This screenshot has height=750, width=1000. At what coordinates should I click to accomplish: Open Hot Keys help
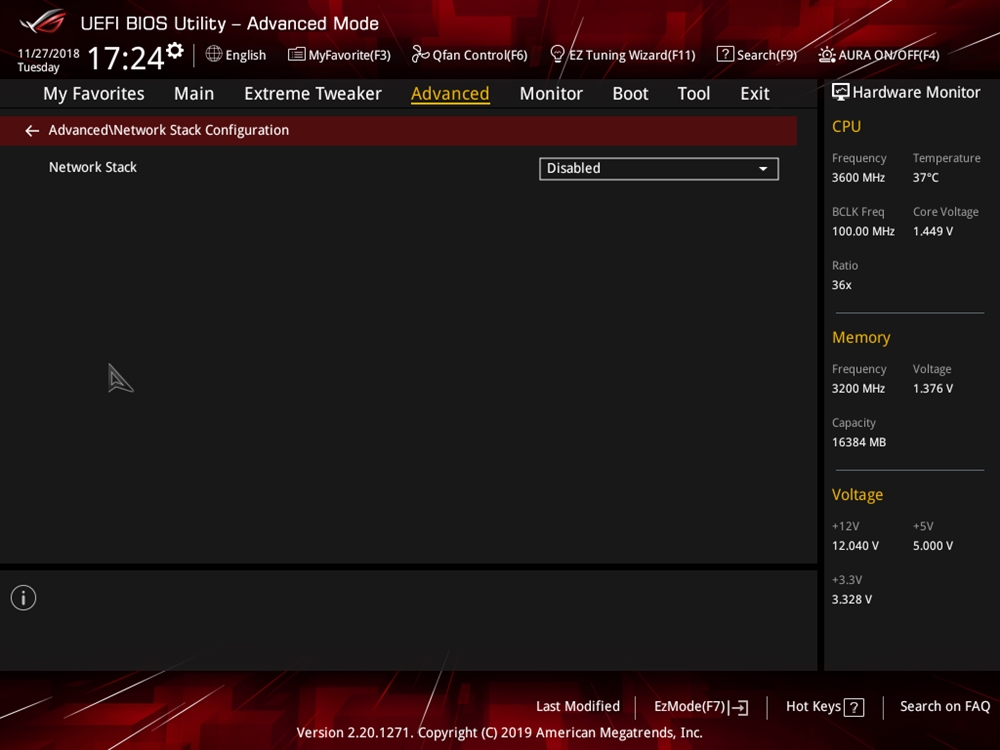(x=824, y=707)
